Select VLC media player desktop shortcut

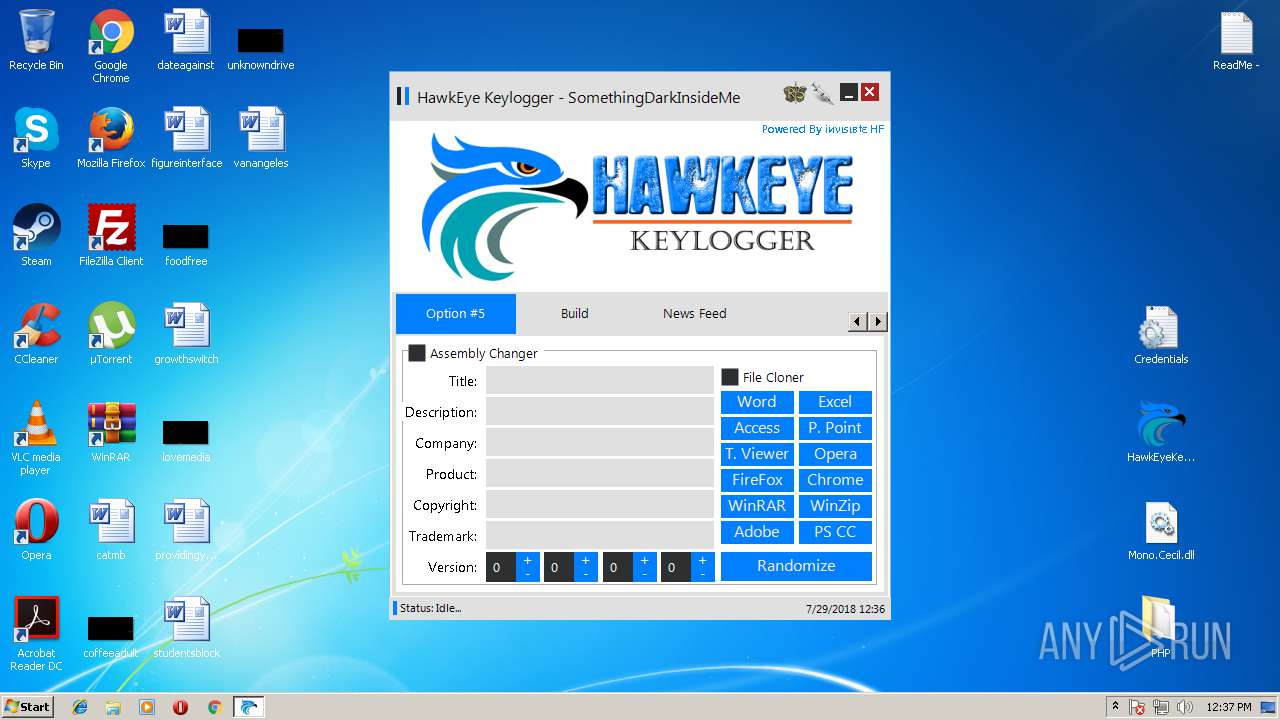click(36, 438)
